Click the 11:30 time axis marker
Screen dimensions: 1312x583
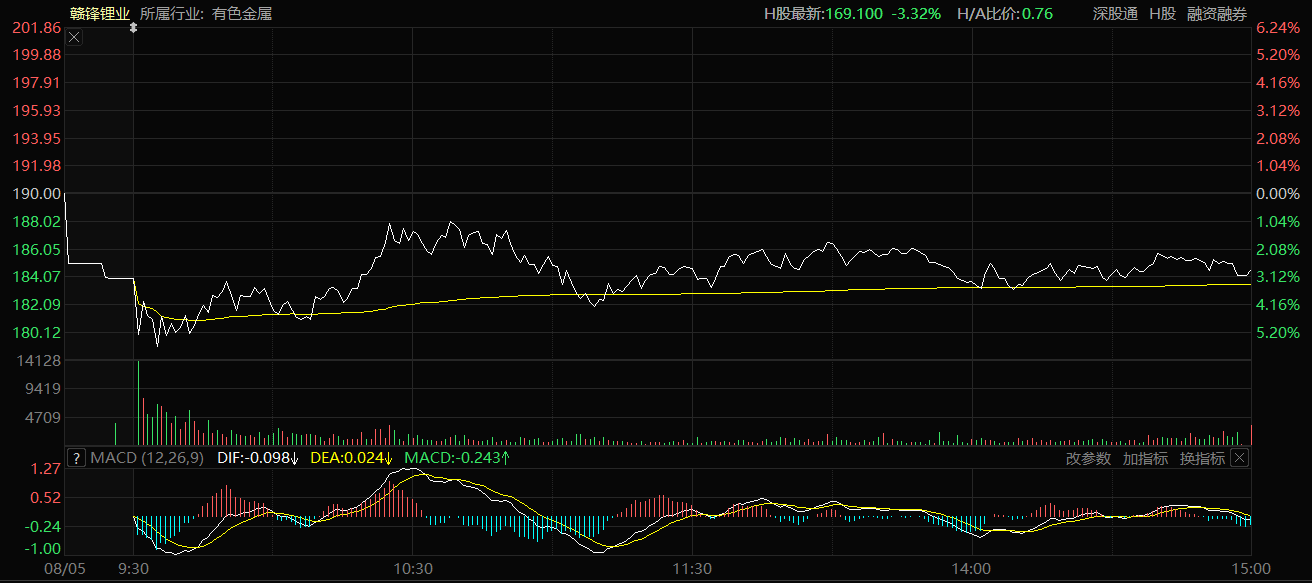(692, 569)
